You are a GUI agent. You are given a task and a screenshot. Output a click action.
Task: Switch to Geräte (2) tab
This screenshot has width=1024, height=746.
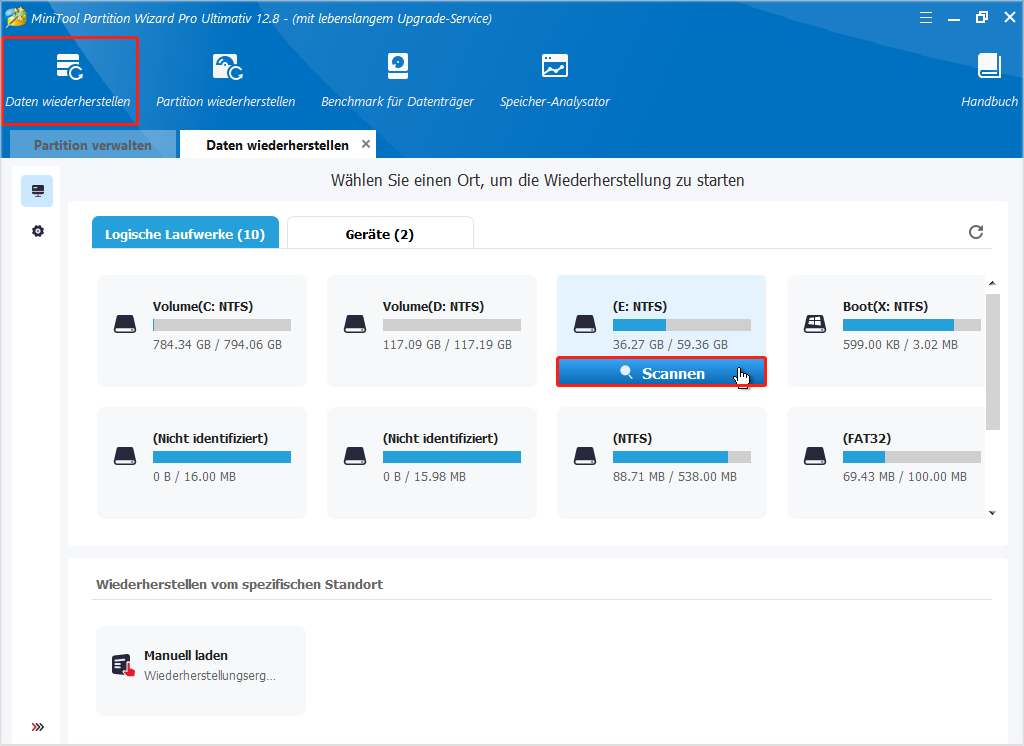(x=379, y=234)
